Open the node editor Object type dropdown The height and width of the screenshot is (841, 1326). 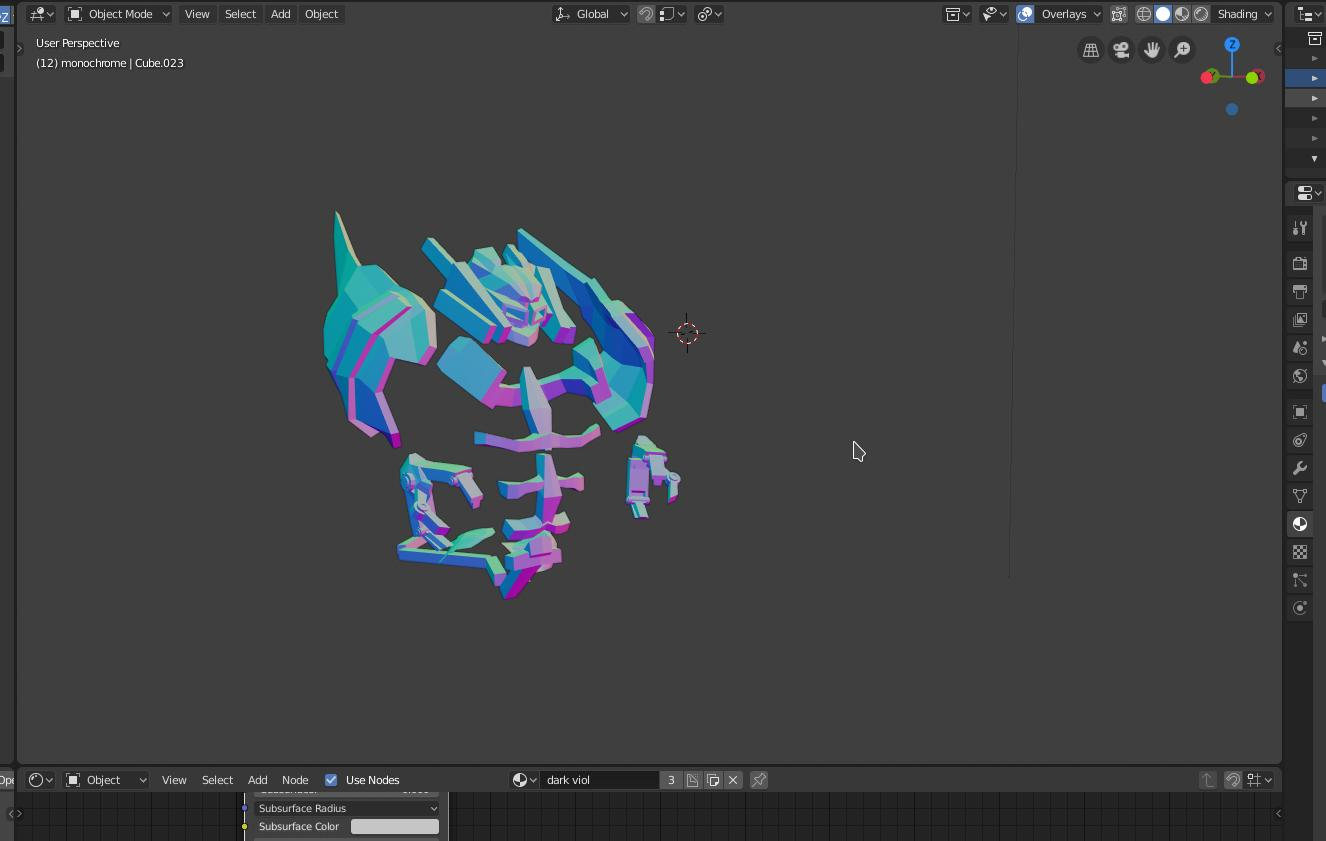(106, 780)
